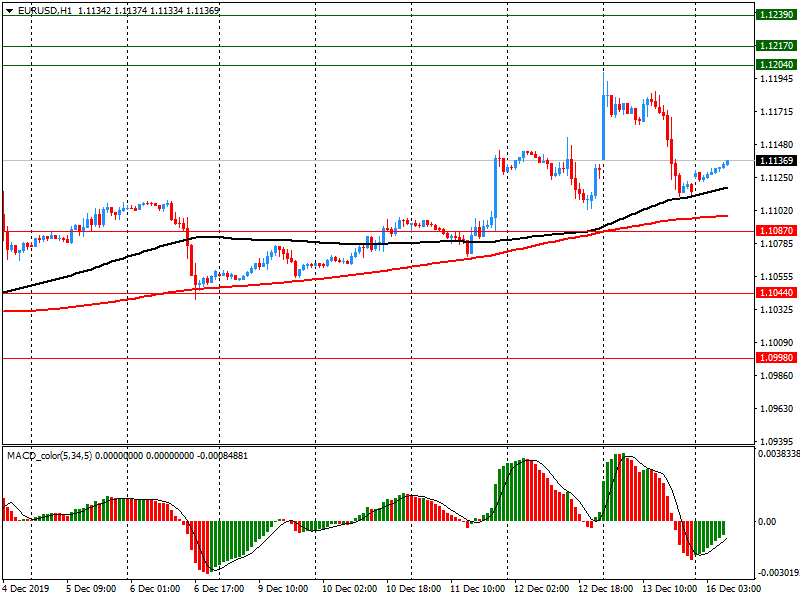Image resolution: width=800 pixels, height=600 pixels.
Task: Select the 1.12390 green price level label
Action: [x=776, y=15]
